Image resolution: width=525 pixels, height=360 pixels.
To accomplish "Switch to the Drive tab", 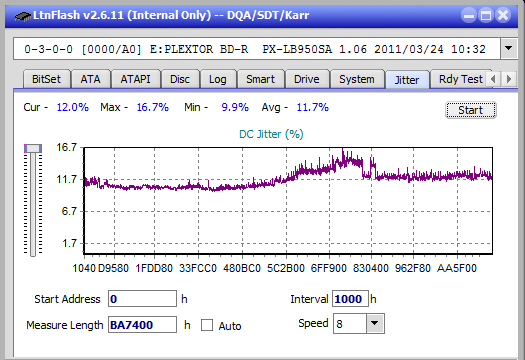I will point(307,79).
